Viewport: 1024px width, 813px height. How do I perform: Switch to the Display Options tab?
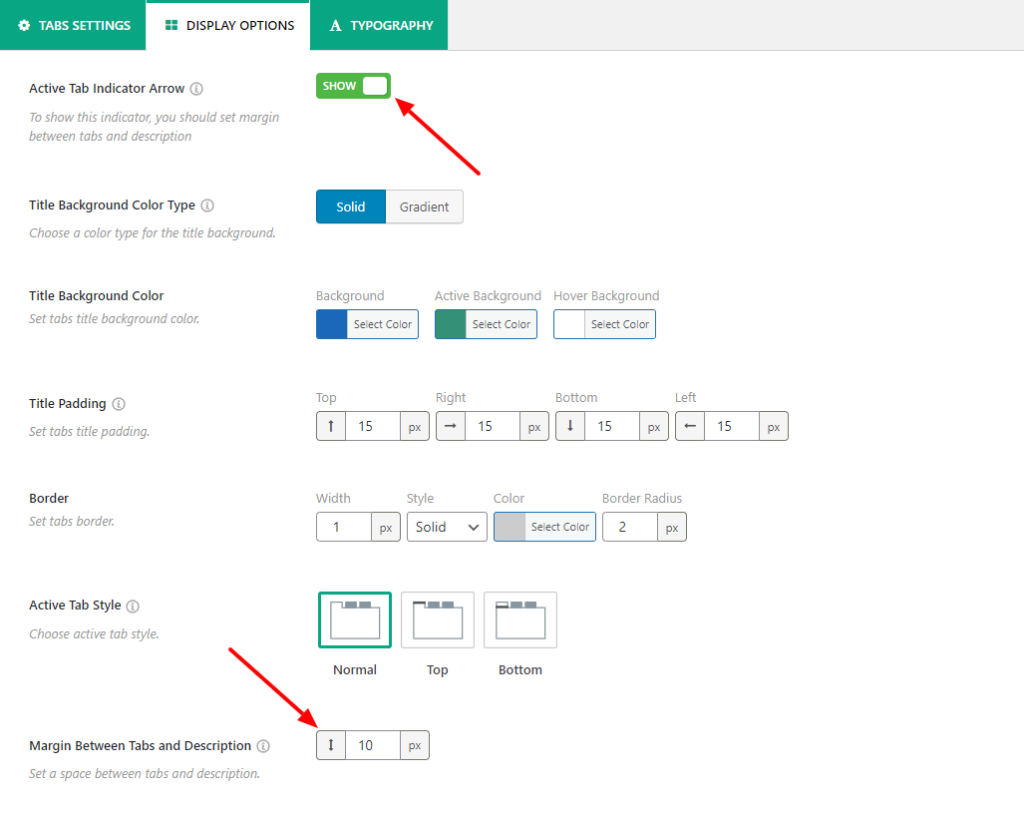click(x=227, y=25)
